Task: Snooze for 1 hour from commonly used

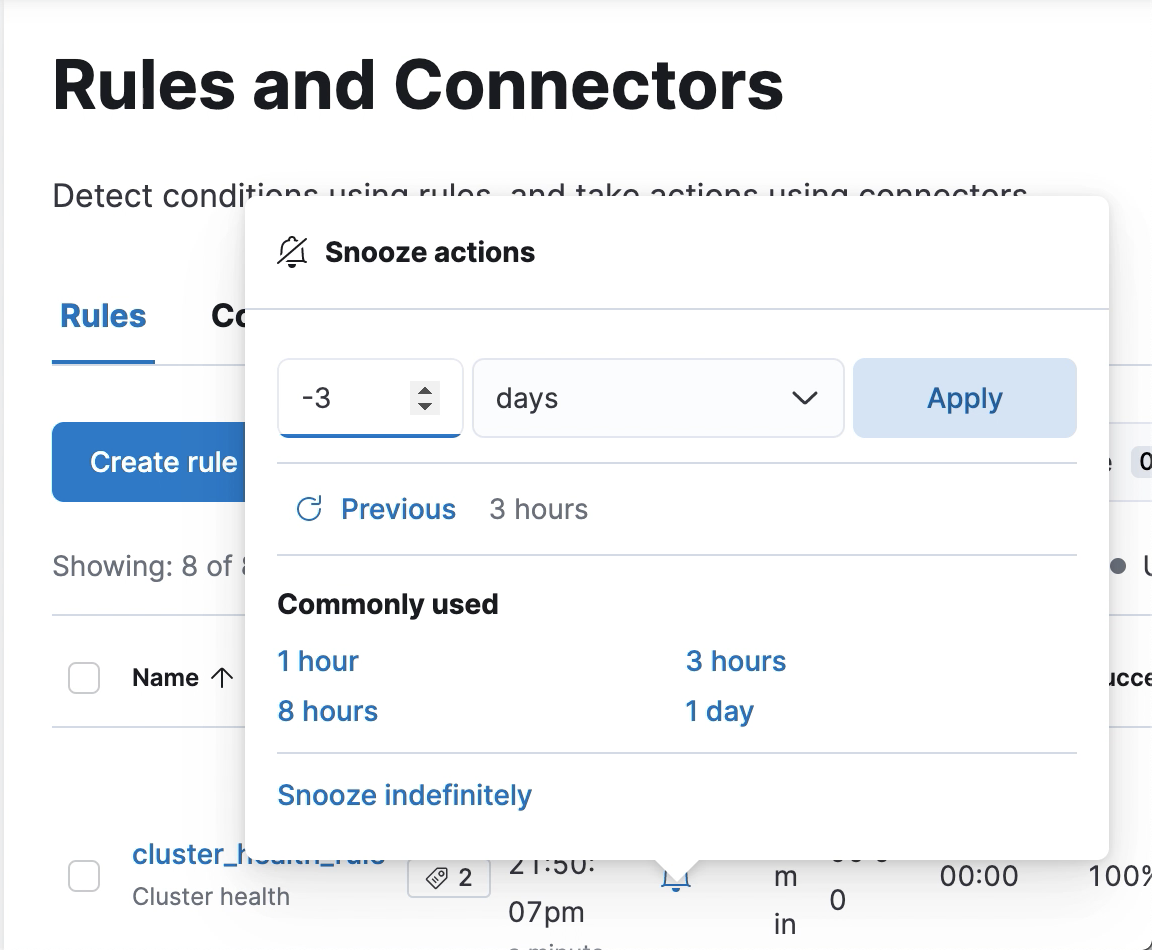Action: coord(317,660)
